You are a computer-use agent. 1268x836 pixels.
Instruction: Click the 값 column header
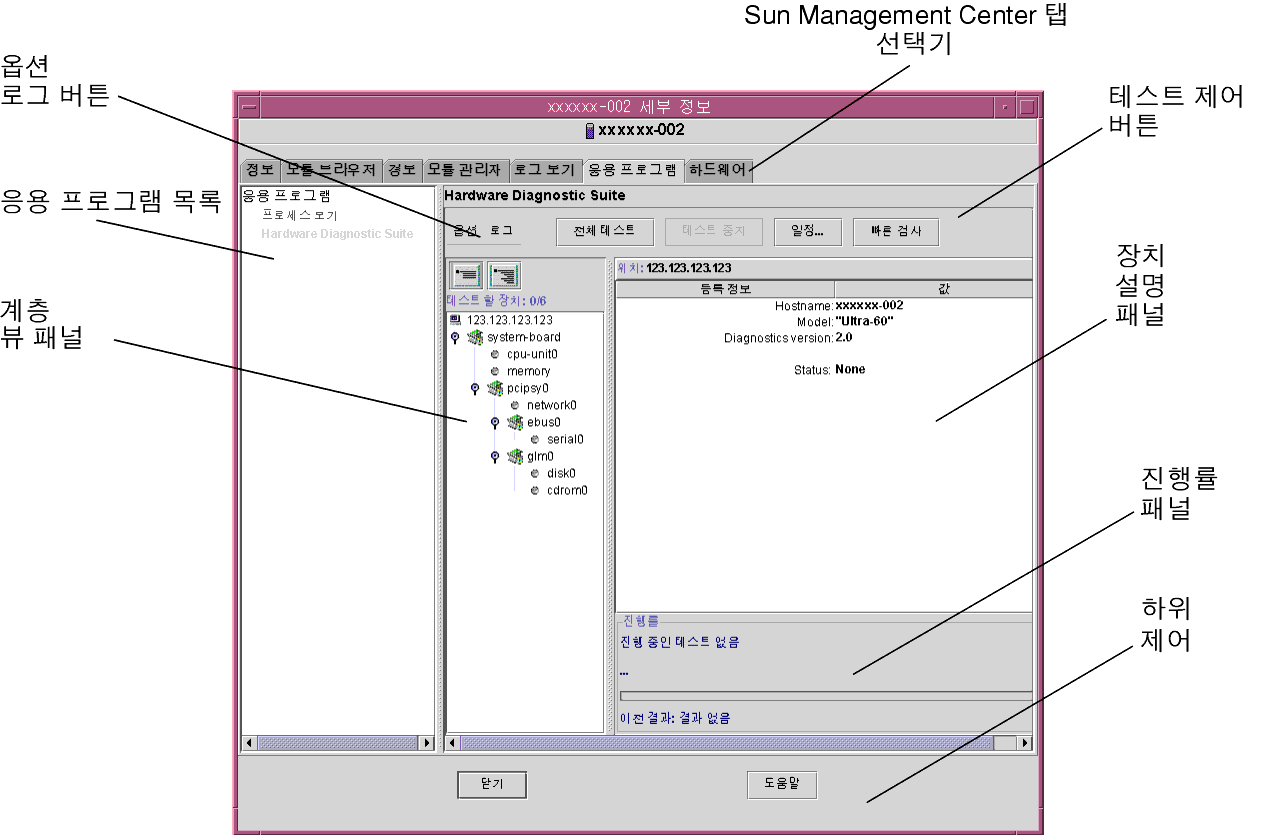933,290
